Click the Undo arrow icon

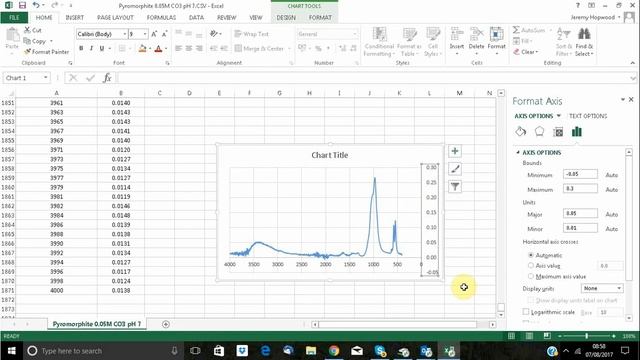[x=36, y=5]
